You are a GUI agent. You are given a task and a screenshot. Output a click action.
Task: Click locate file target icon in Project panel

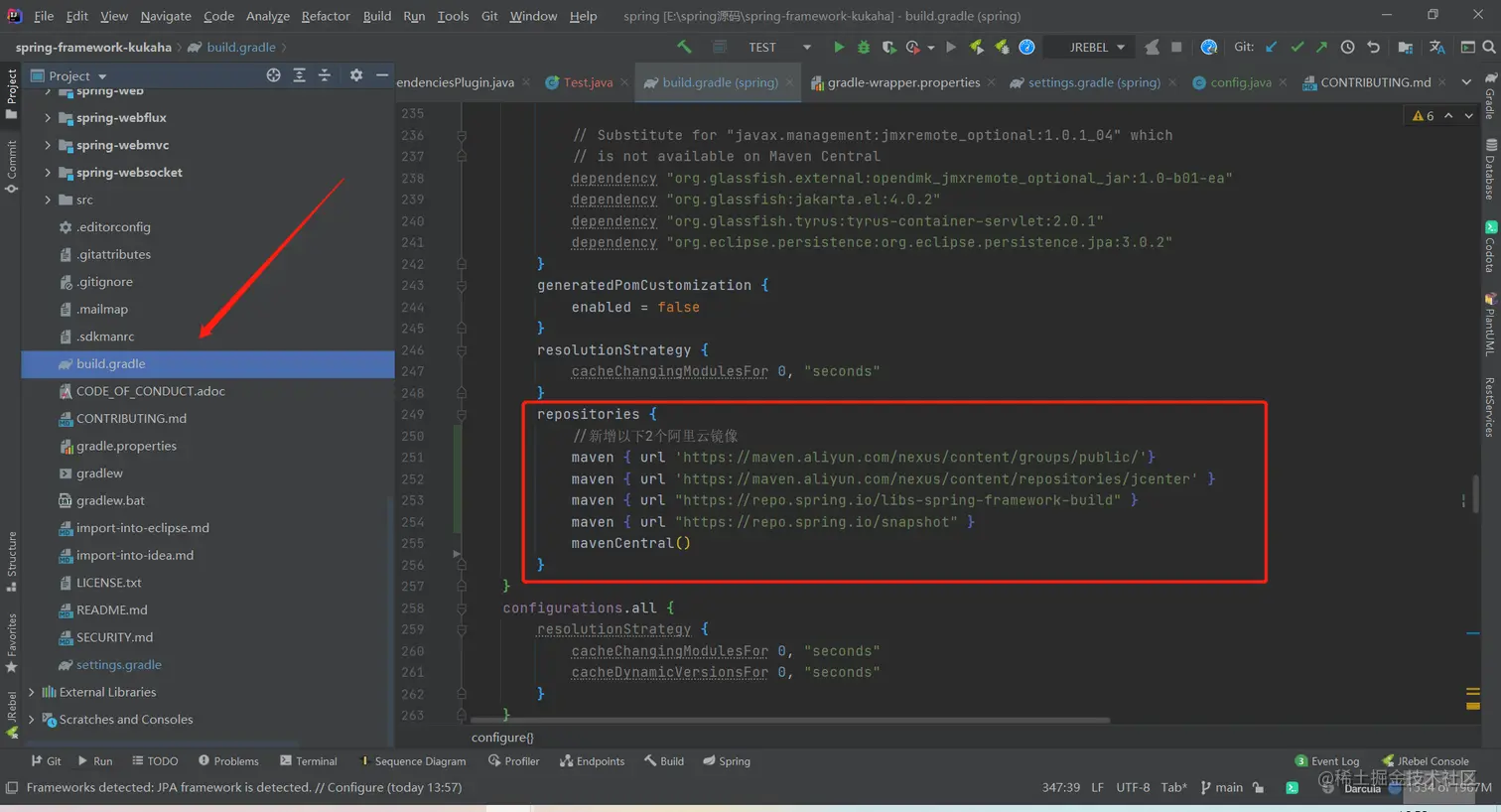point(273,75)
